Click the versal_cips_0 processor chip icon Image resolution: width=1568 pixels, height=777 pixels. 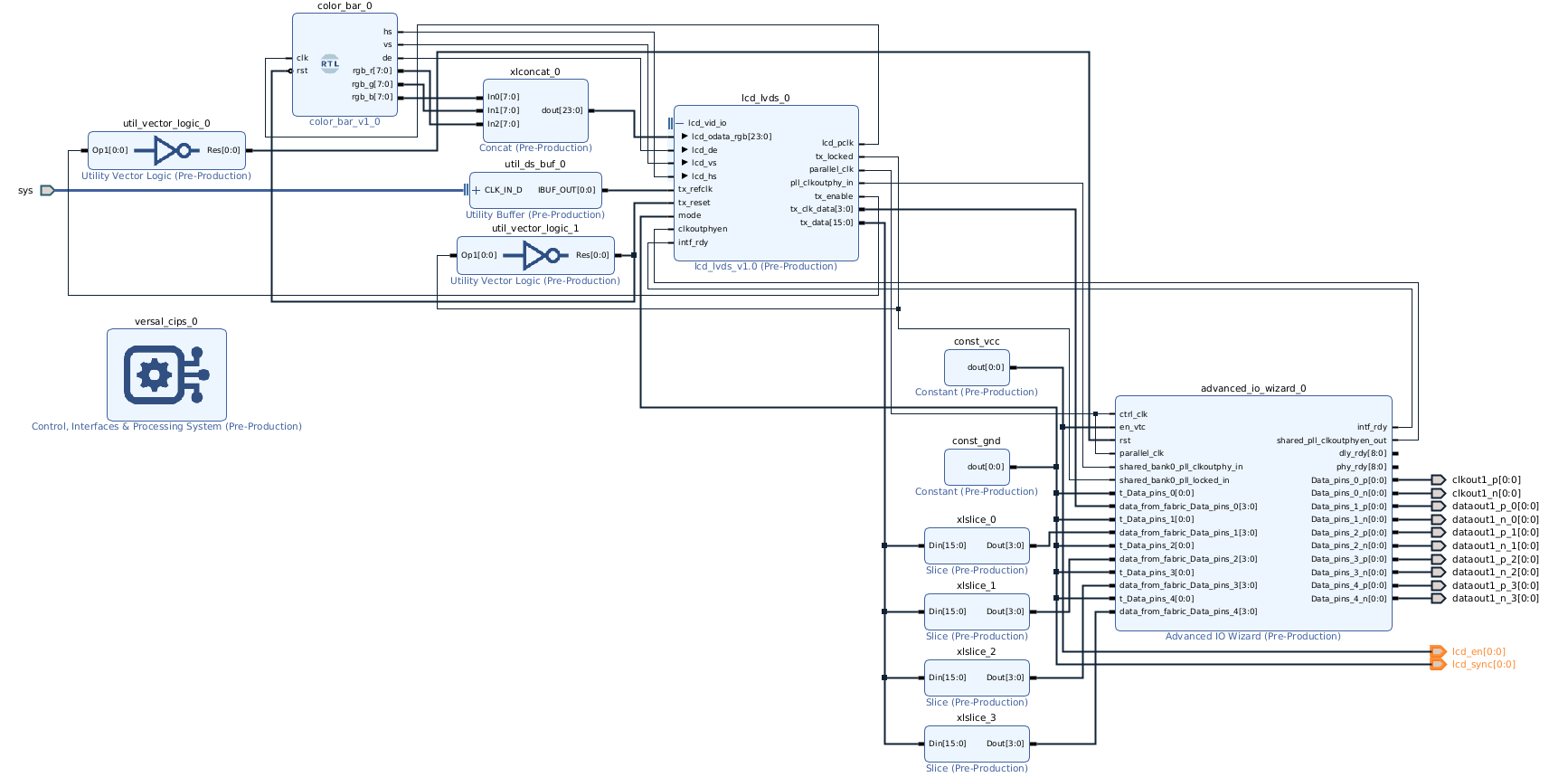[166, 374]
